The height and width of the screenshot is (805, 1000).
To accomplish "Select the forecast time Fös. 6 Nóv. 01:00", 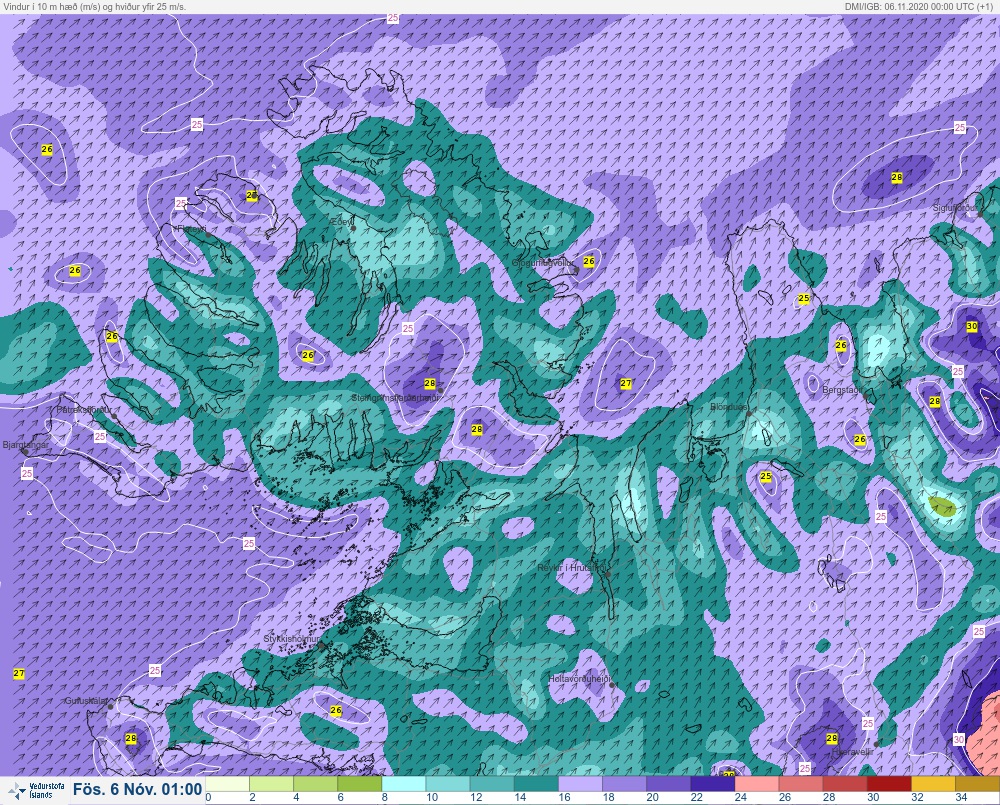I will (x=137, y=790).
